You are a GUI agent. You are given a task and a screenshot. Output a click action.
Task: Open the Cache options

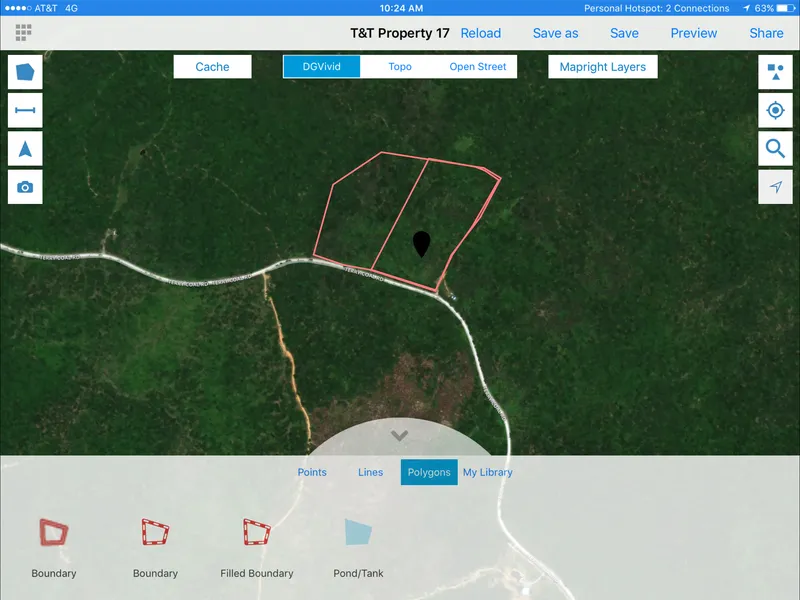tap(212, 67)
